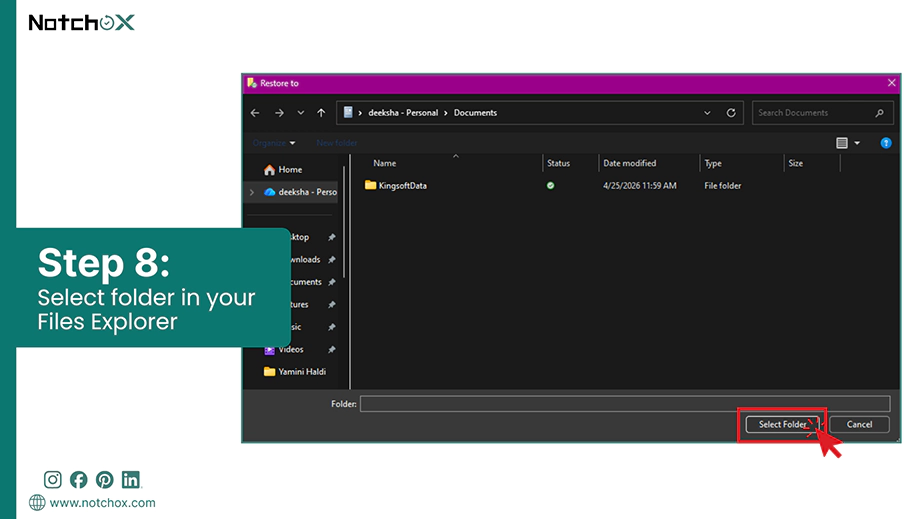Open the view options dropdown arrow
This screenshot has height=519, width=922.
857,143
